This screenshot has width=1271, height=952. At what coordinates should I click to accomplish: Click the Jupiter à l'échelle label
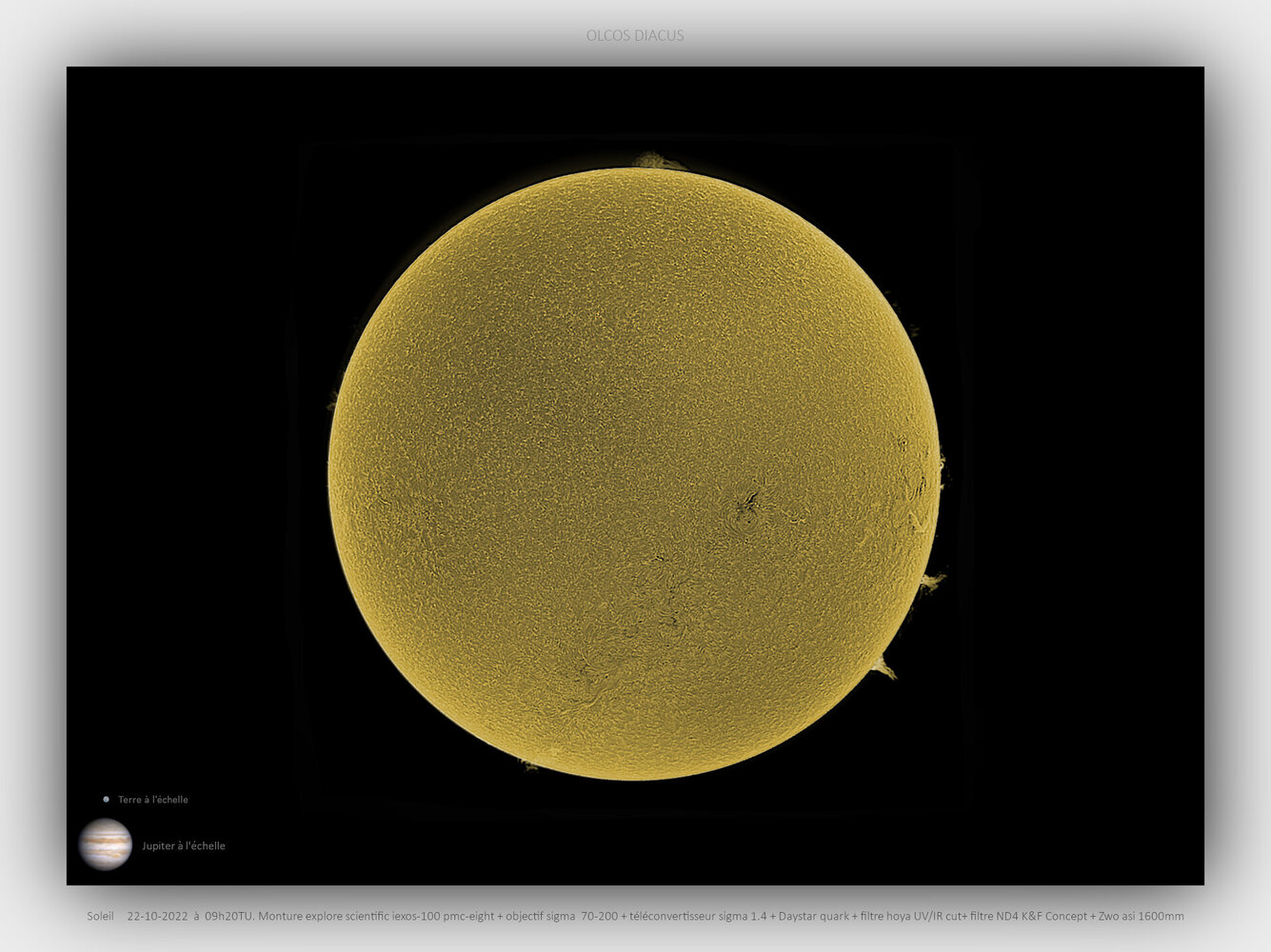tap(183, 845)
